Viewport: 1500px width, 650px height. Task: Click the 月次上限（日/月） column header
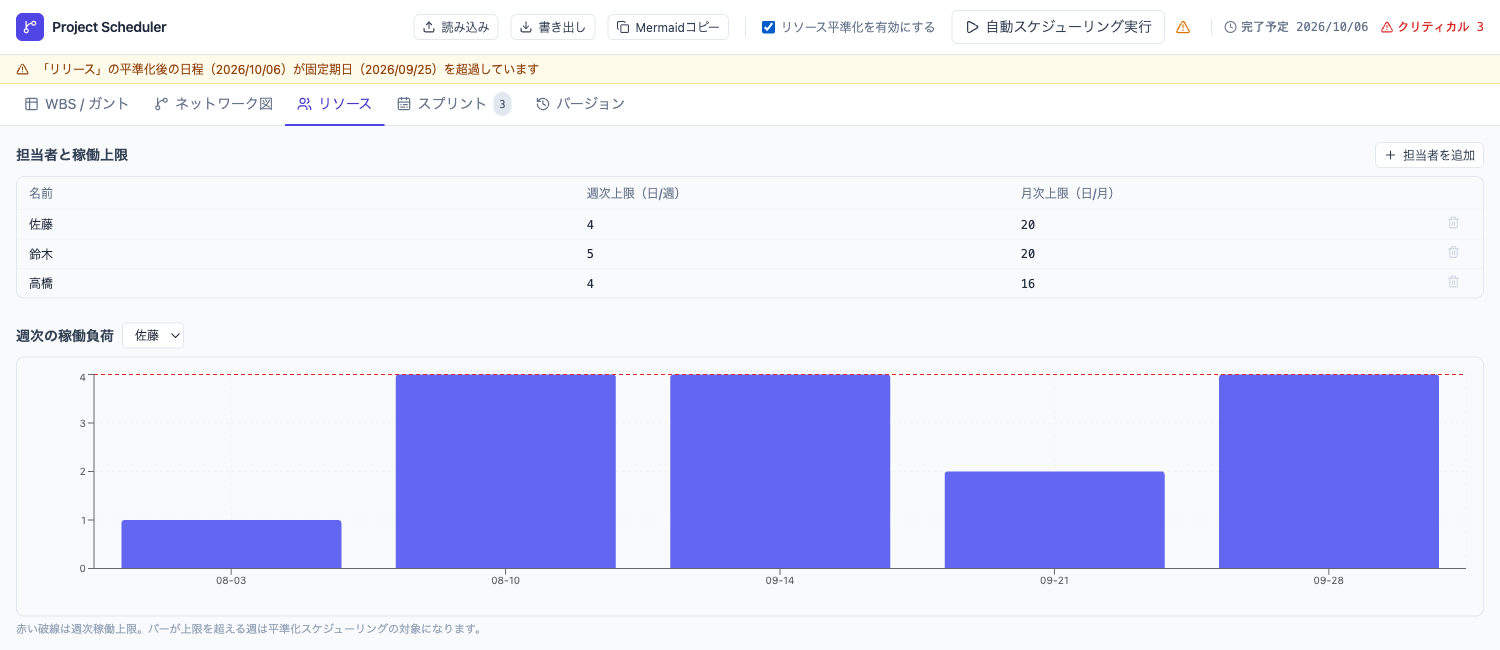pyautogui.click(x=1067, y=193)
